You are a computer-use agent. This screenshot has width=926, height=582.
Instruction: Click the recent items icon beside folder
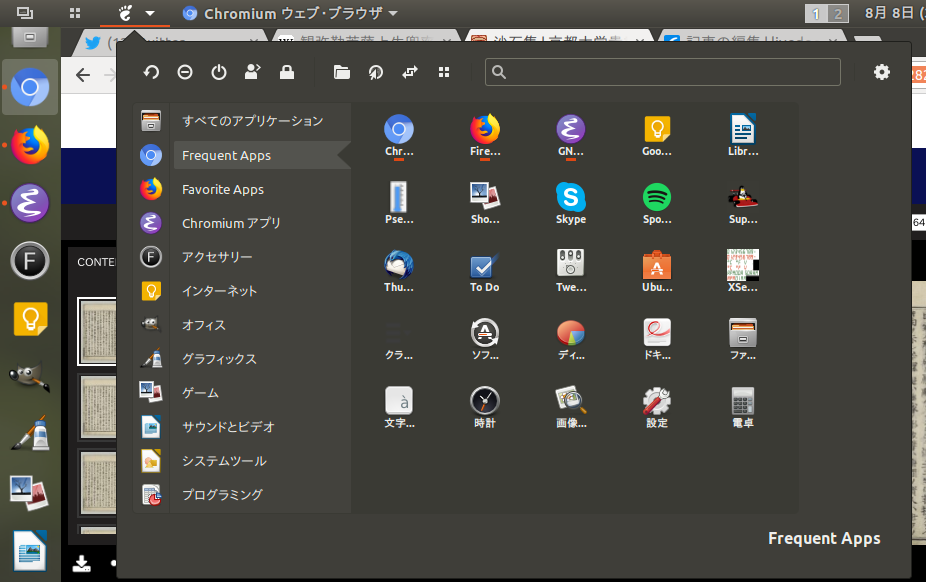tap(376, 73)
